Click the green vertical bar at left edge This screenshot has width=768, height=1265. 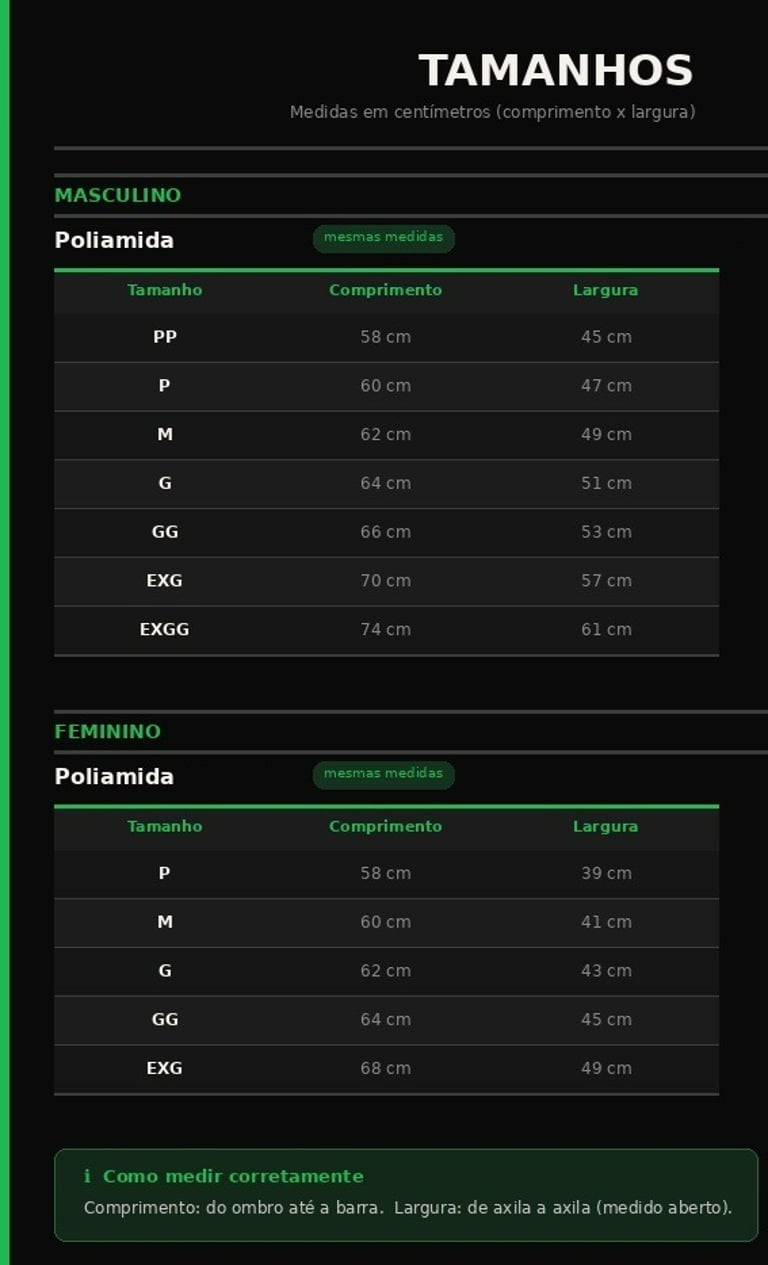[4, 632]
